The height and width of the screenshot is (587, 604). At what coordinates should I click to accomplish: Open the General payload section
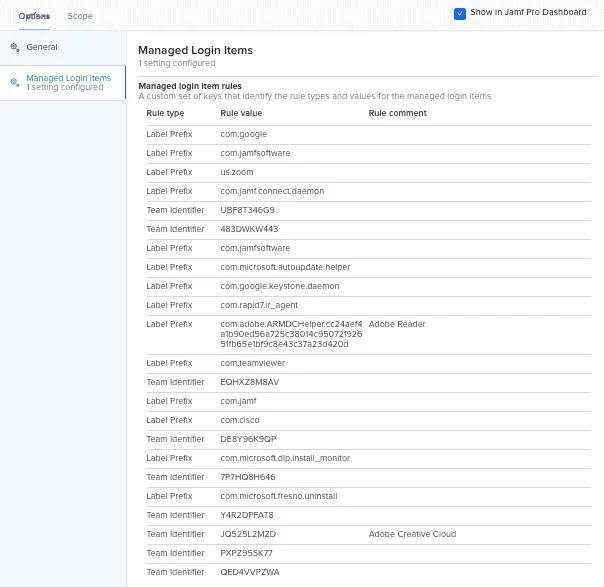tap(63, 47)
